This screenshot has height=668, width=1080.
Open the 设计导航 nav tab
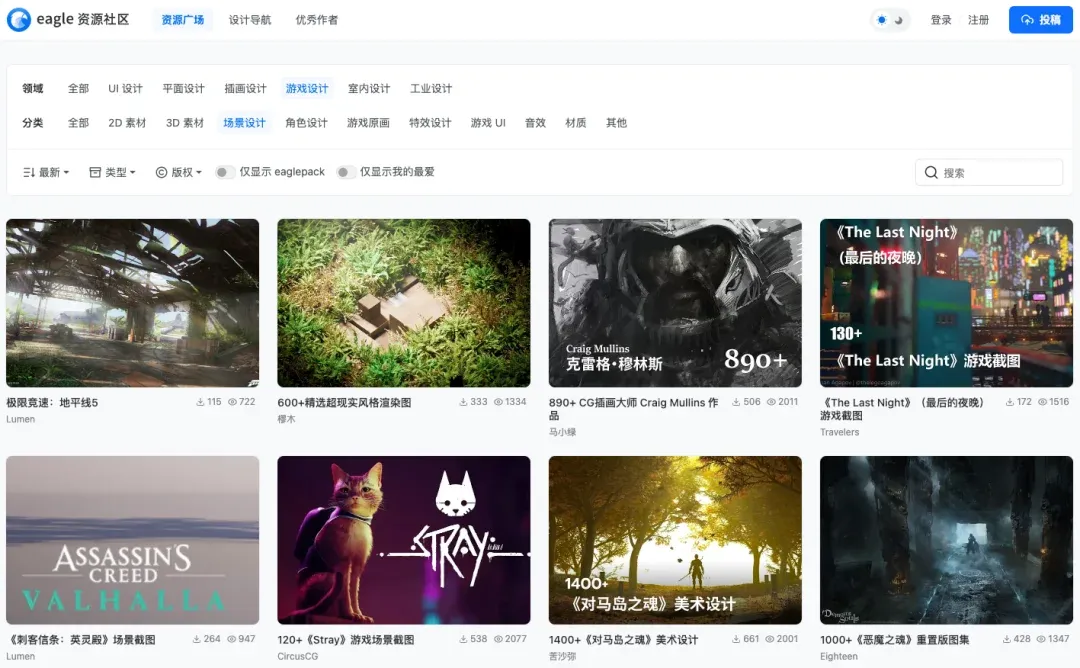pyautogui.click(x=250, y=20)
